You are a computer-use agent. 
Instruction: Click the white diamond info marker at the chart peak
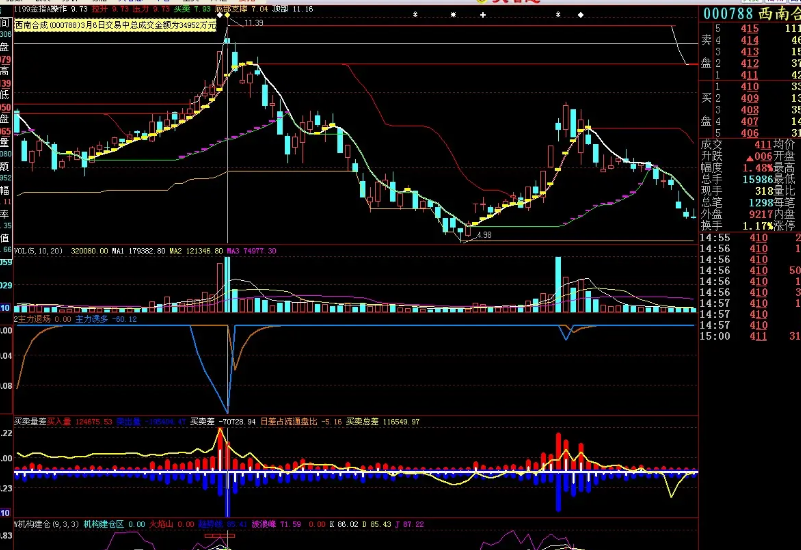220,15
